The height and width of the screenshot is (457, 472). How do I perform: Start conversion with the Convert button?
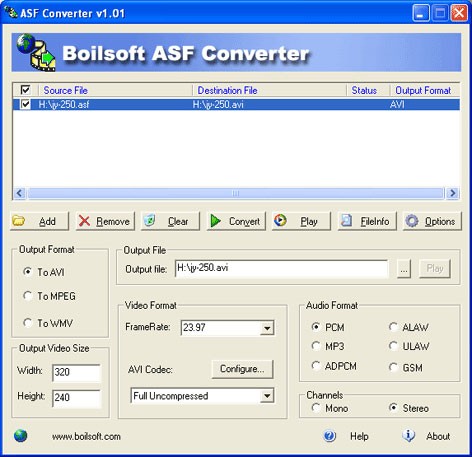(236, 221)
